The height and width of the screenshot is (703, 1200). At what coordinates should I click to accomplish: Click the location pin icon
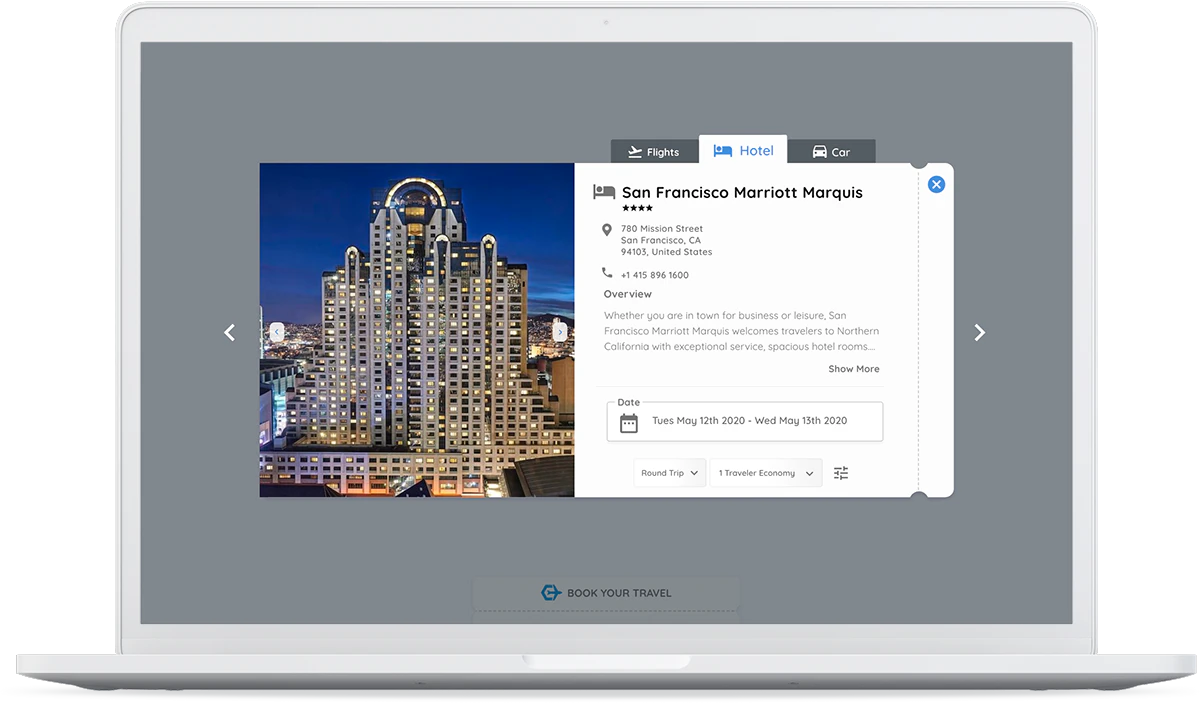click(x=607, y=230)
